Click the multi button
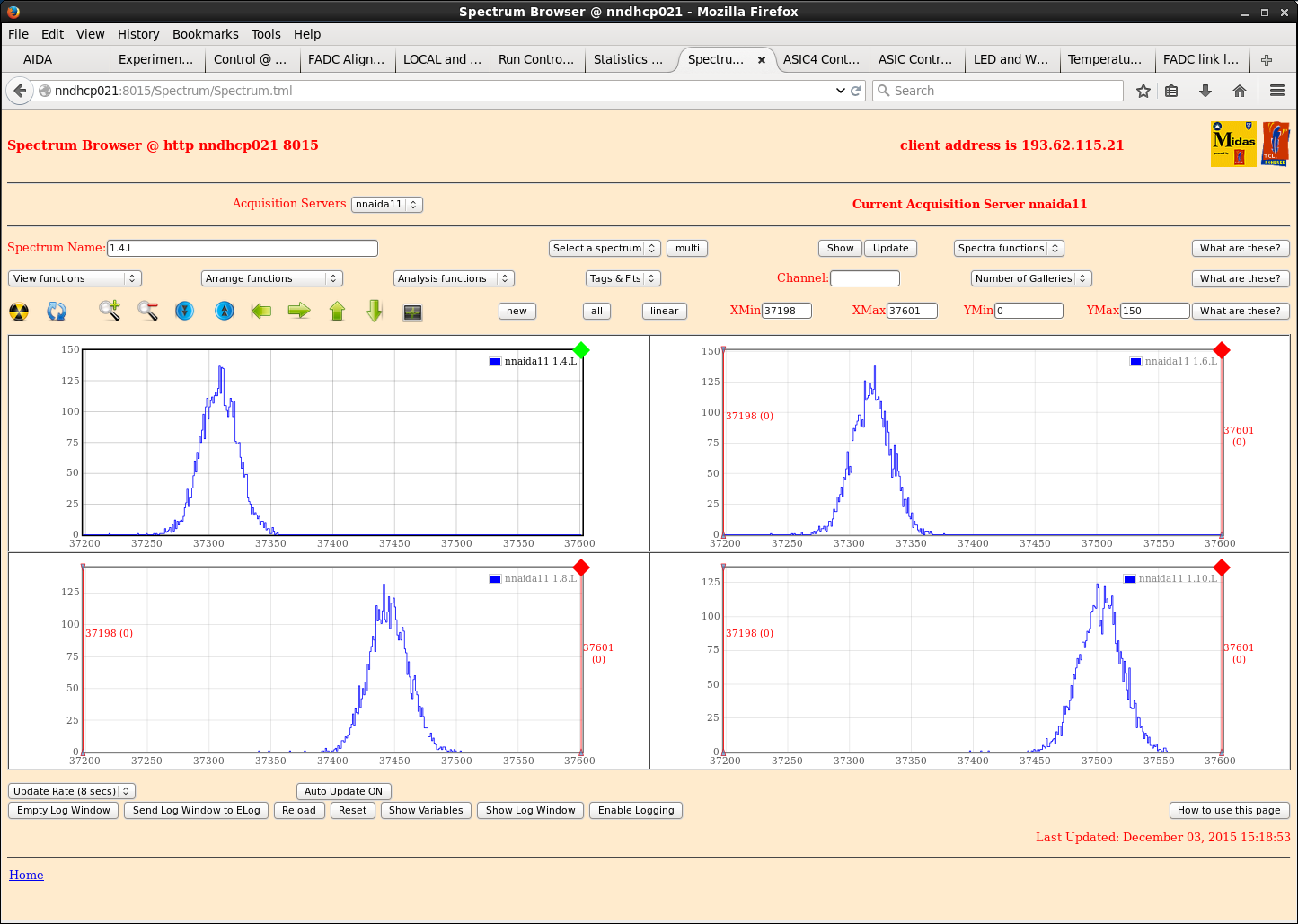The width and height of the screenshot is (1298, 924). click(687, 248)
